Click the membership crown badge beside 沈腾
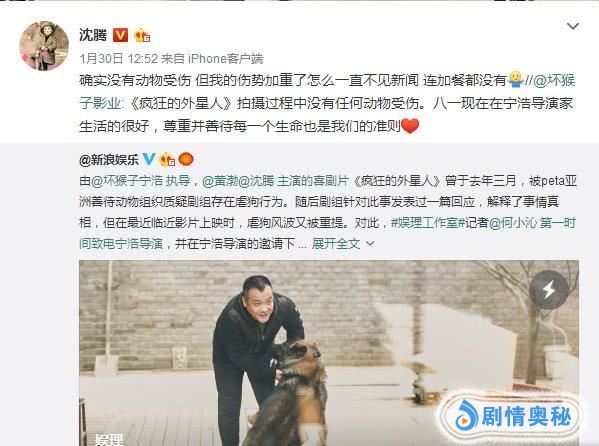Screen dimensions: 599x446 point(142,35)
